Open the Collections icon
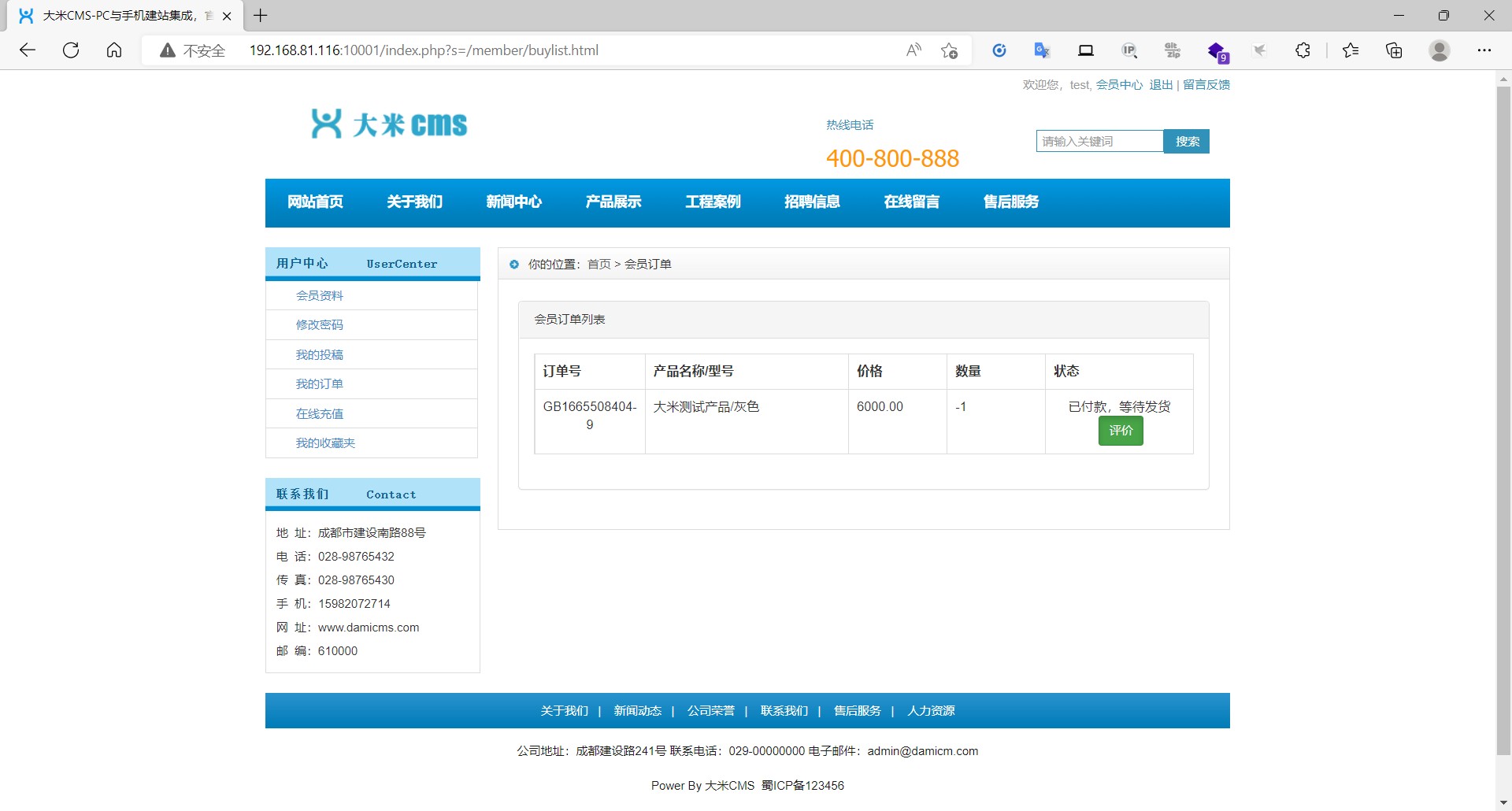This screenshot has height=811, width=1512. tap(1394, 50)
